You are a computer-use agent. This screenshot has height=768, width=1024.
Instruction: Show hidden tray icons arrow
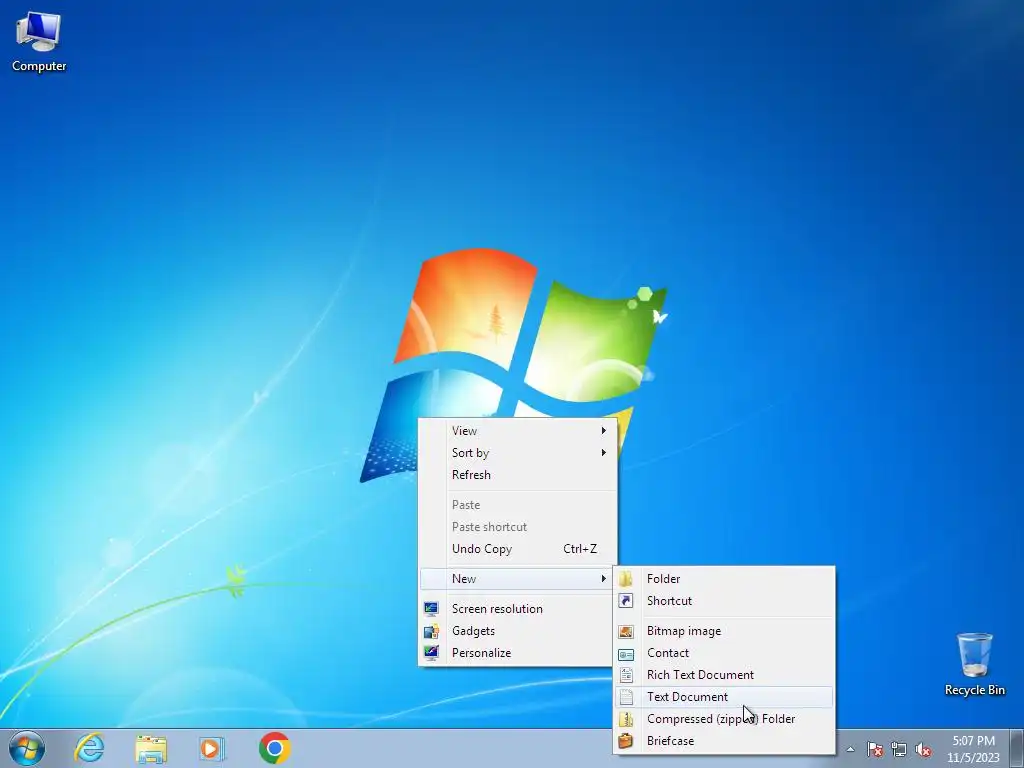pyautogui.click(x=850, y=749)
